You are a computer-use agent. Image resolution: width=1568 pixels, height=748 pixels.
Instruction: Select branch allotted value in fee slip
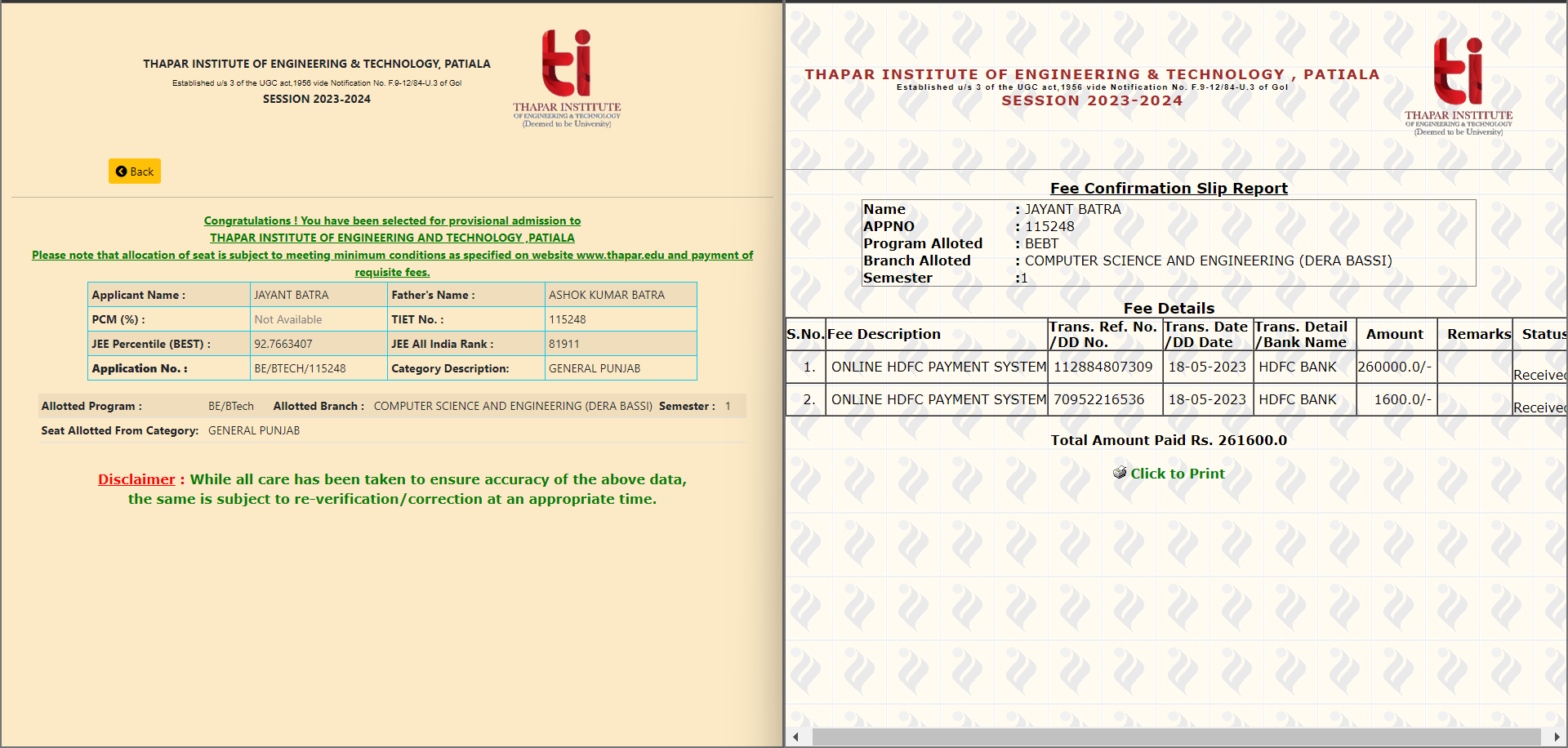point(1209,260)
